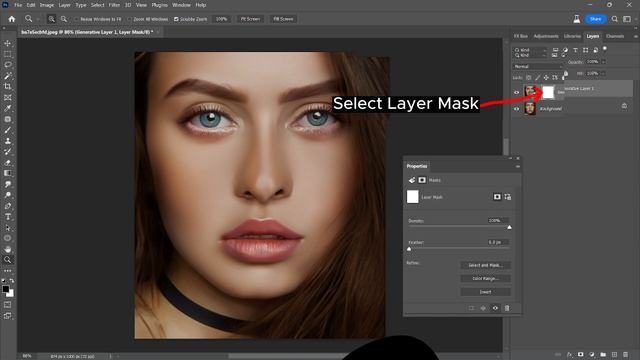Open the layer filter Kind dropdown
Image resolution: width=640 pixels, height=360 pixels.
[530, 50]
